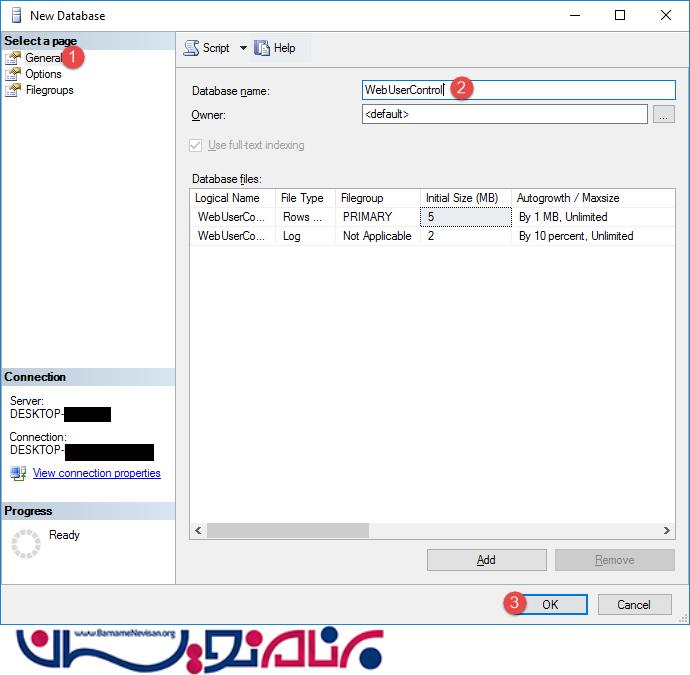The image size is (690, 675).
Task: Close the New Database dialog
Action: 666,15
